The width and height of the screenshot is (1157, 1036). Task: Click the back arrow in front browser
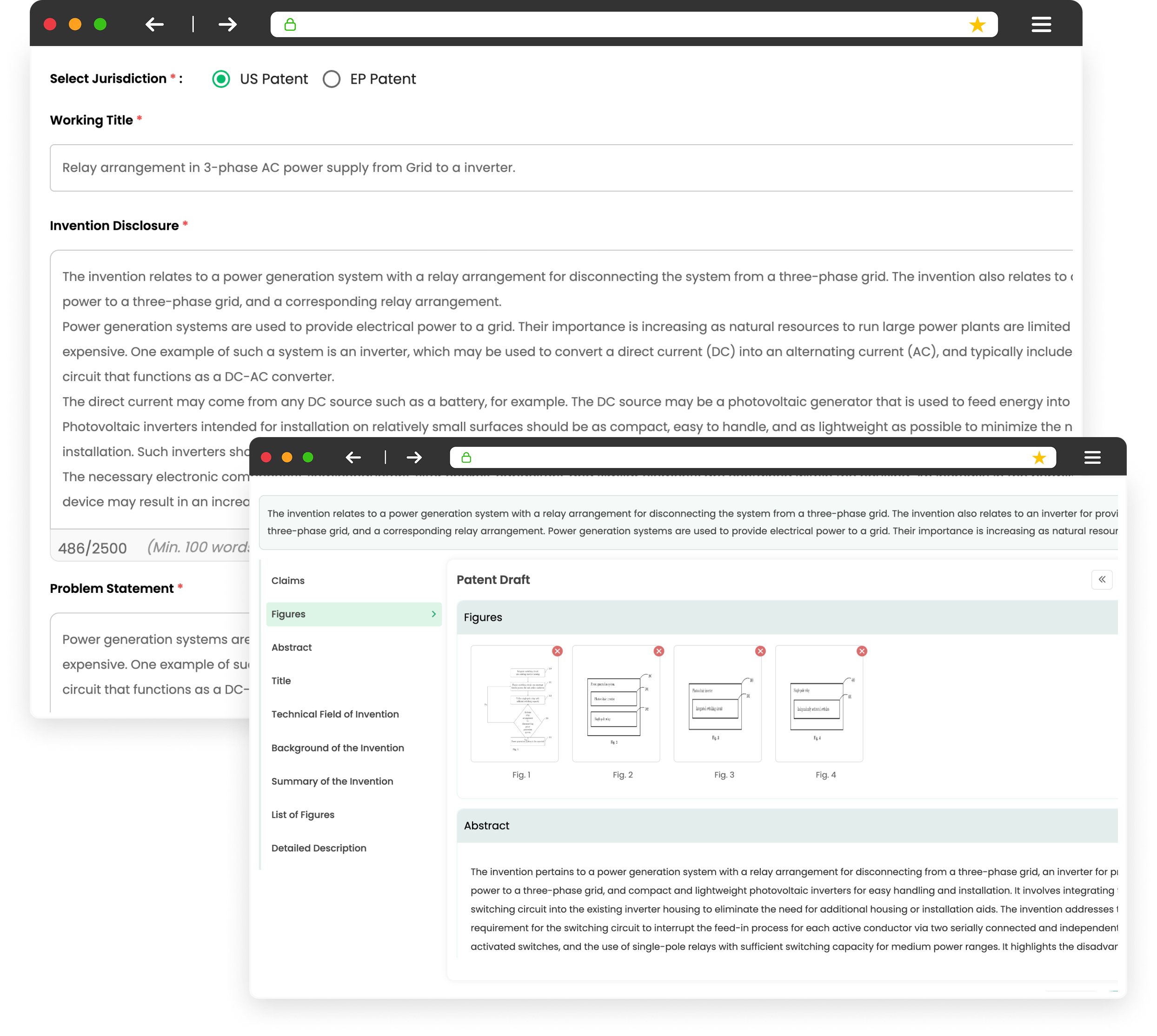point(353,457)
